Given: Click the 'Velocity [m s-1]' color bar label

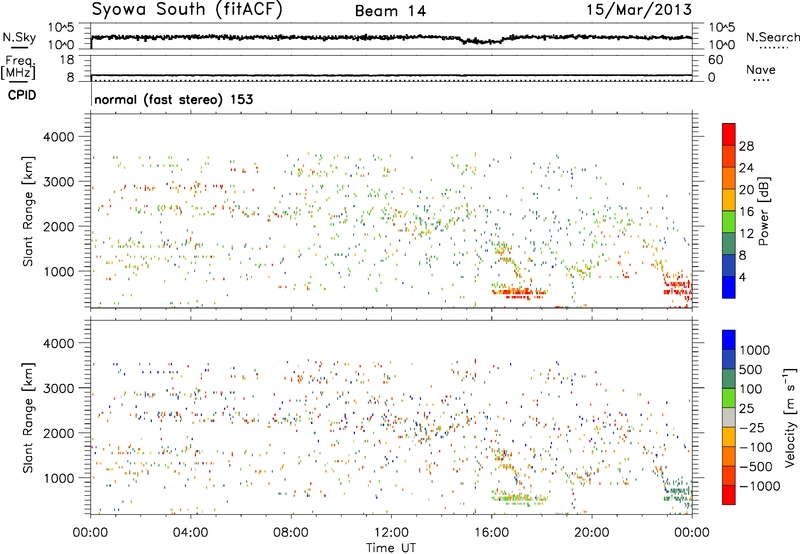Looking at the screenshot, I should [x=790, y=417].
